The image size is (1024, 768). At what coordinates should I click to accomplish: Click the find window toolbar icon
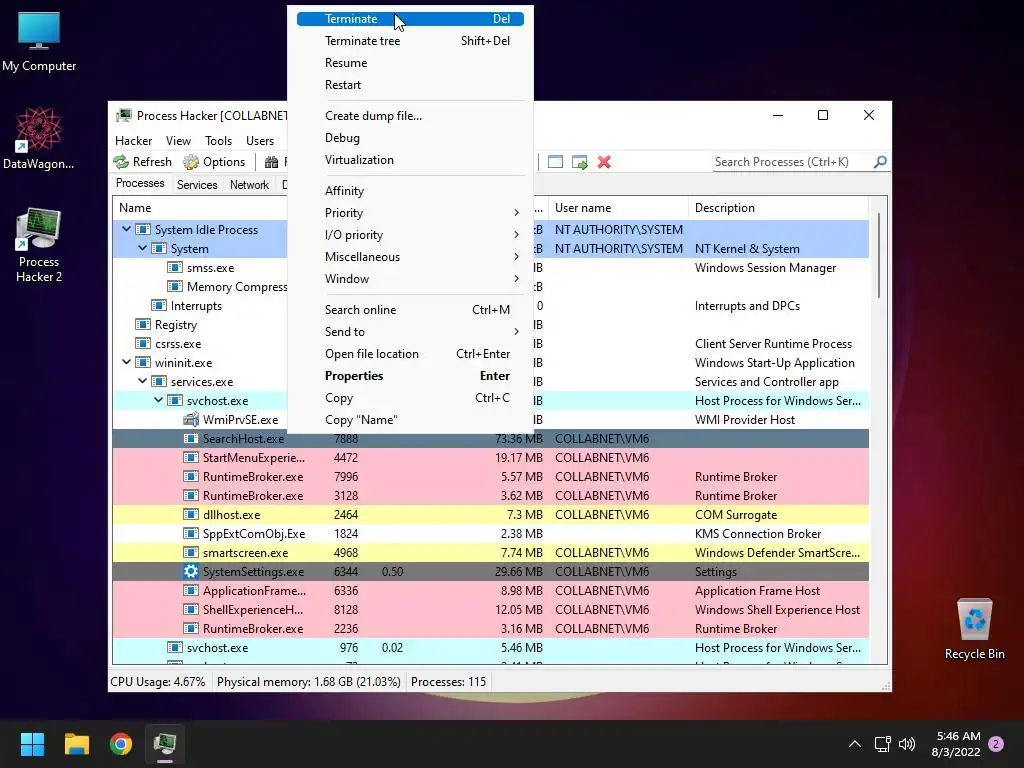pos(555,162)
